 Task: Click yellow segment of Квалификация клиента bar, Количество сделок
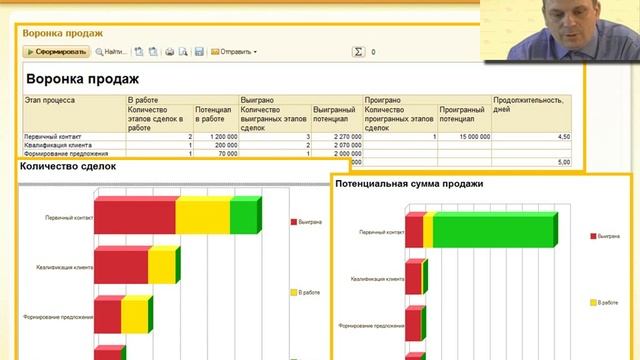pyautogui.click(x=162, y=267)
